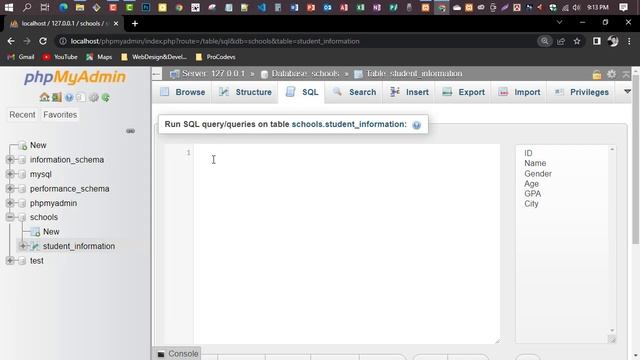Open the Search tab
This screenshot has width=640, height=360.
354,92
